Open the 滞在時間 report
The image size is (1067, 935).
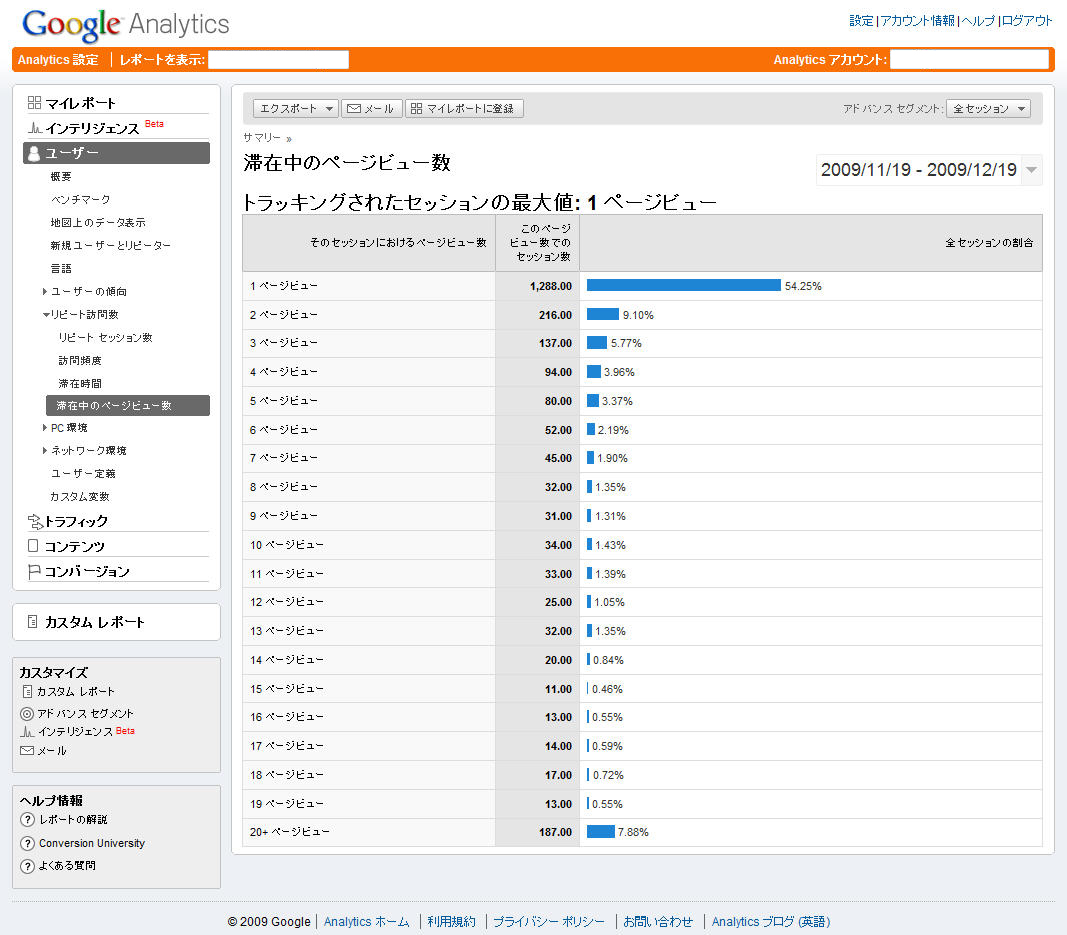pyautogui.click(x=80, y=384)
